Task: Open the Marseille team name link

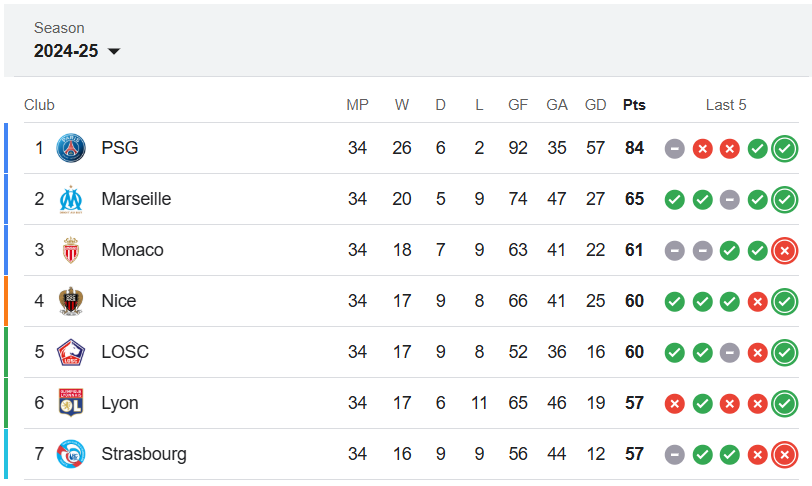Action: pos(136,199)
